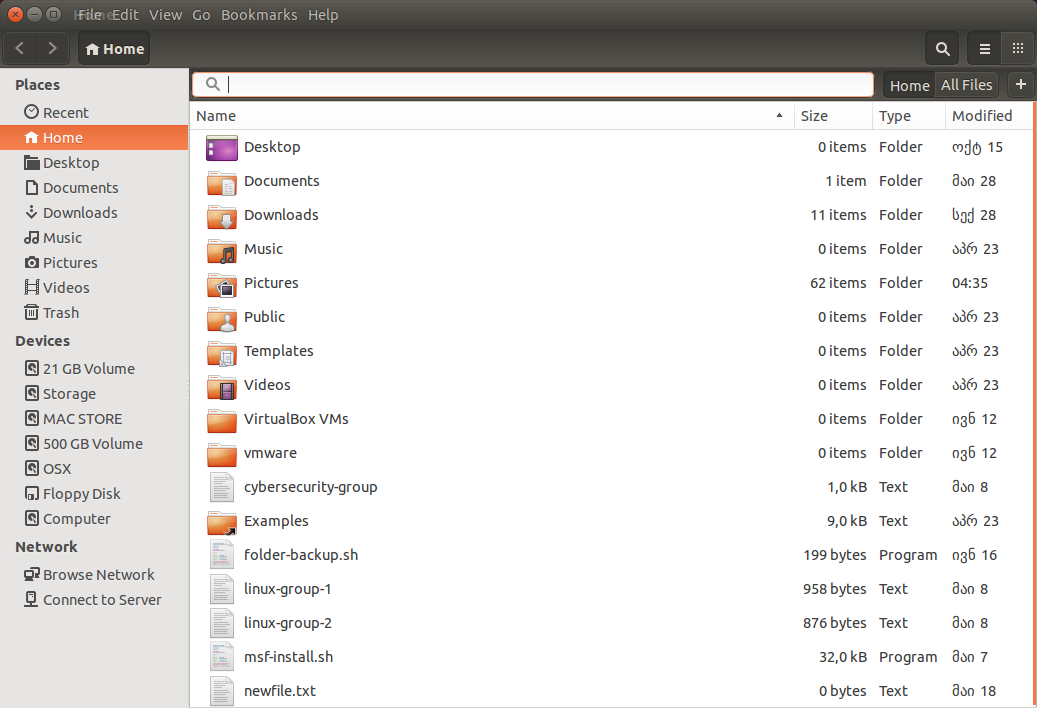The height and width of the screenshot is (708, 1037).
Task: Click Connect to Server
Action: pos(94,600)
